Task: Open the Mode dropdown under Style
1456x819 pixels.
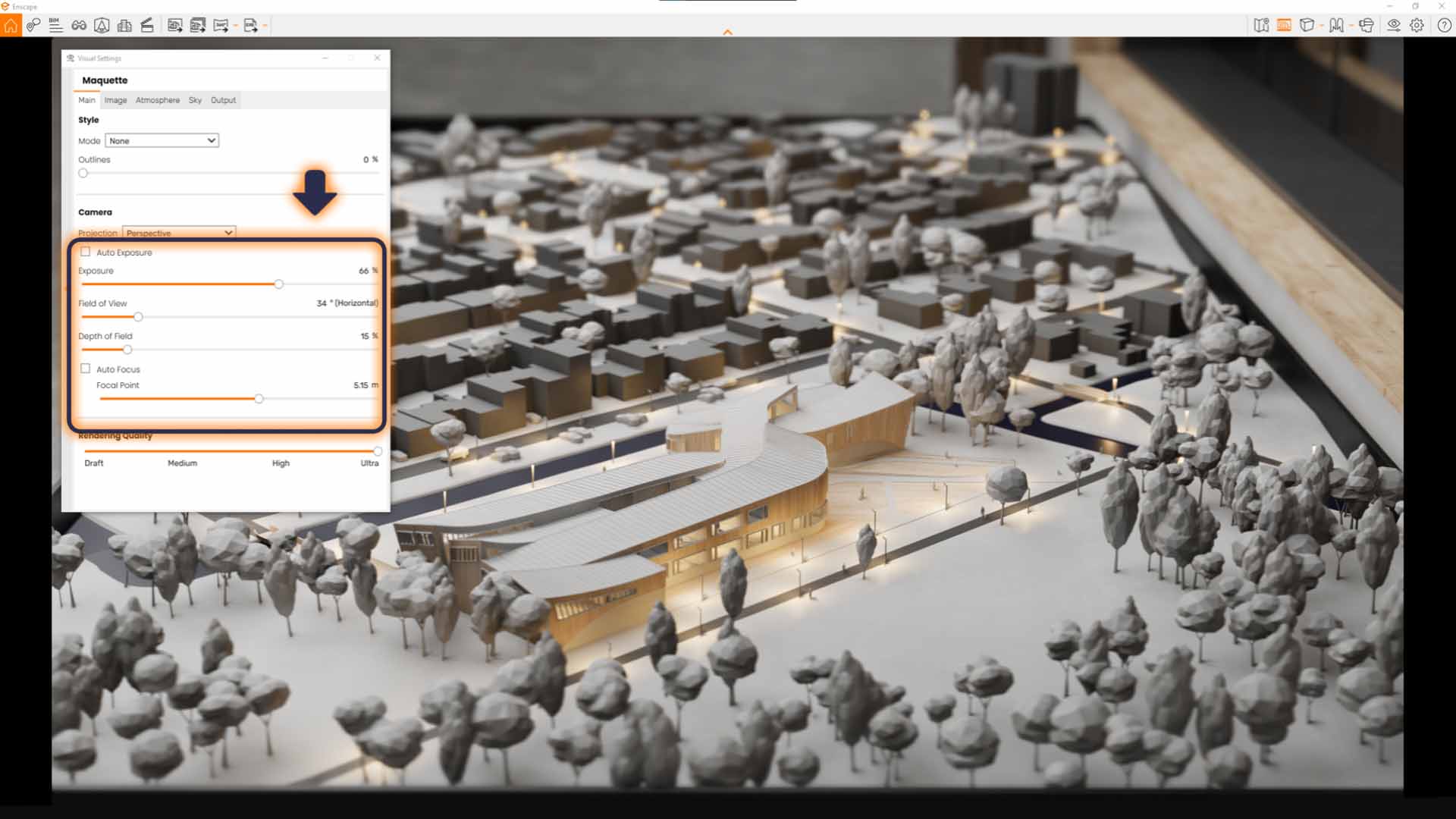Action: coord(162,140)
